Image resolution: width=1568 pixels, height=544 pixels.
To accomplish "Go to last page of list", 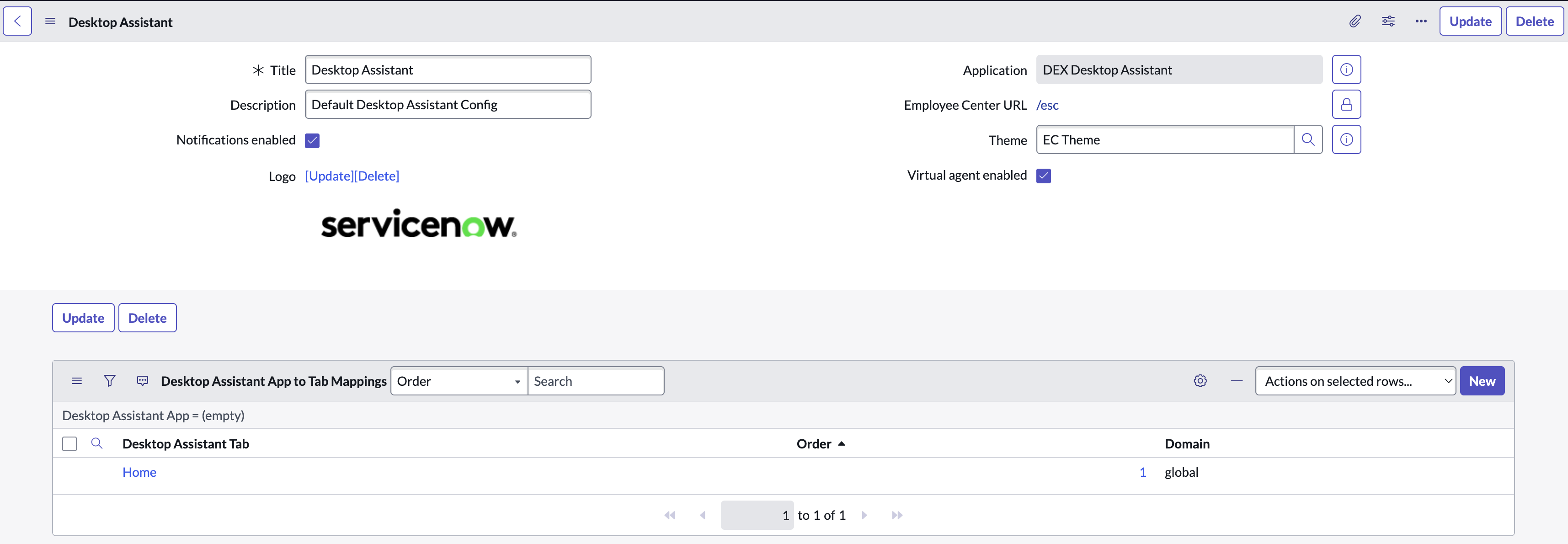I will click(x=897, y=515).
